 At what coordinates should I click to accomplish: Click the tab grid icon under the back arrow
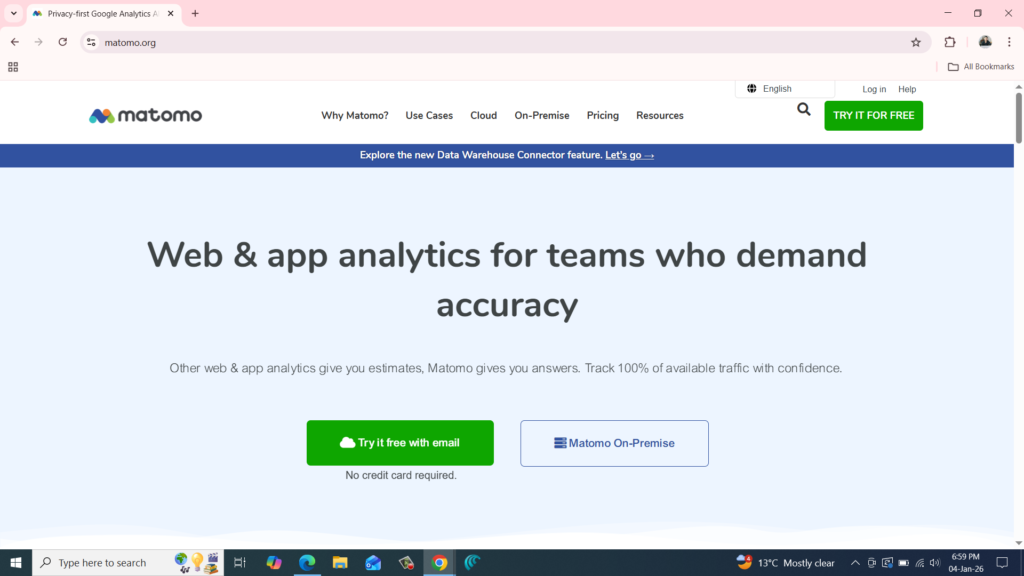tap(13, 67)
